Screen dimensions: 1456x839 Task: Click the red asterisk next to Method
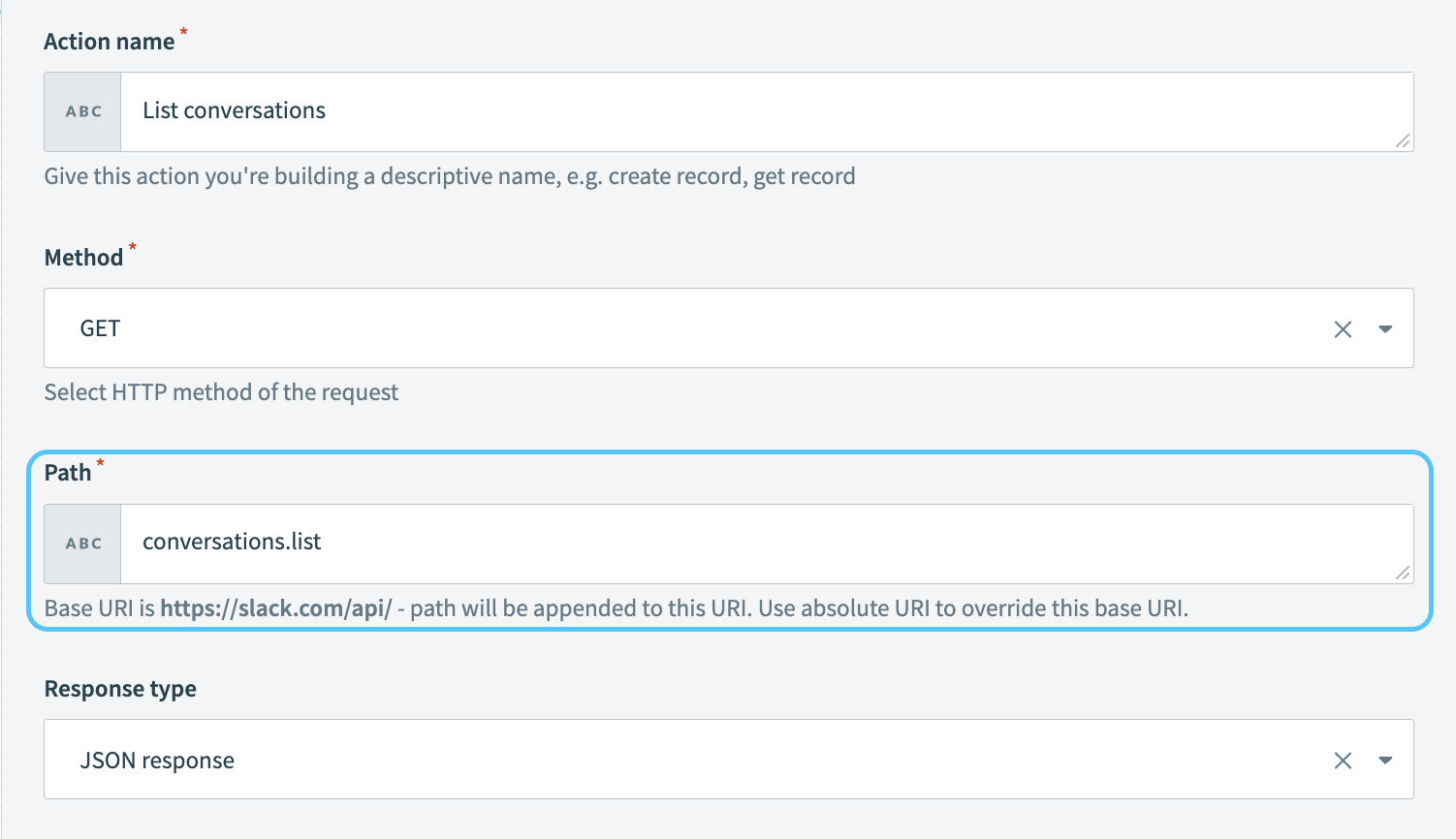pos(132,247)
